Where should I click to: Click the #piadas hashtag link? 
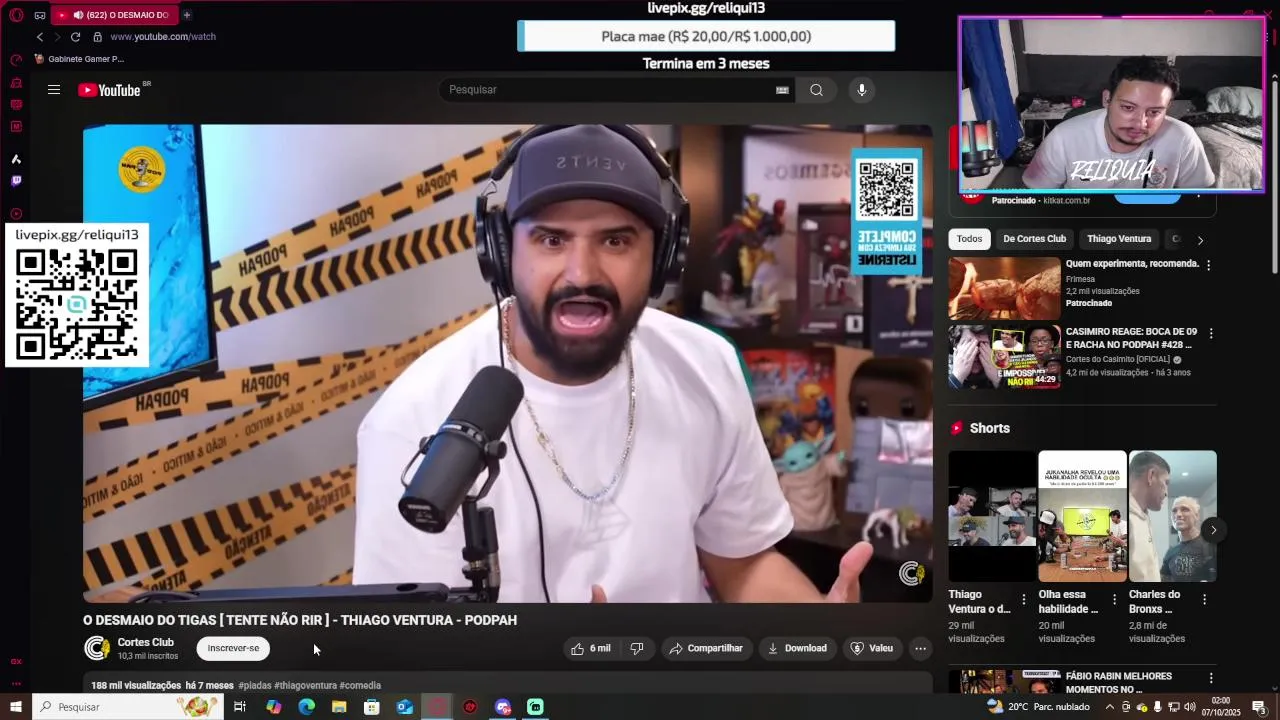254,685
